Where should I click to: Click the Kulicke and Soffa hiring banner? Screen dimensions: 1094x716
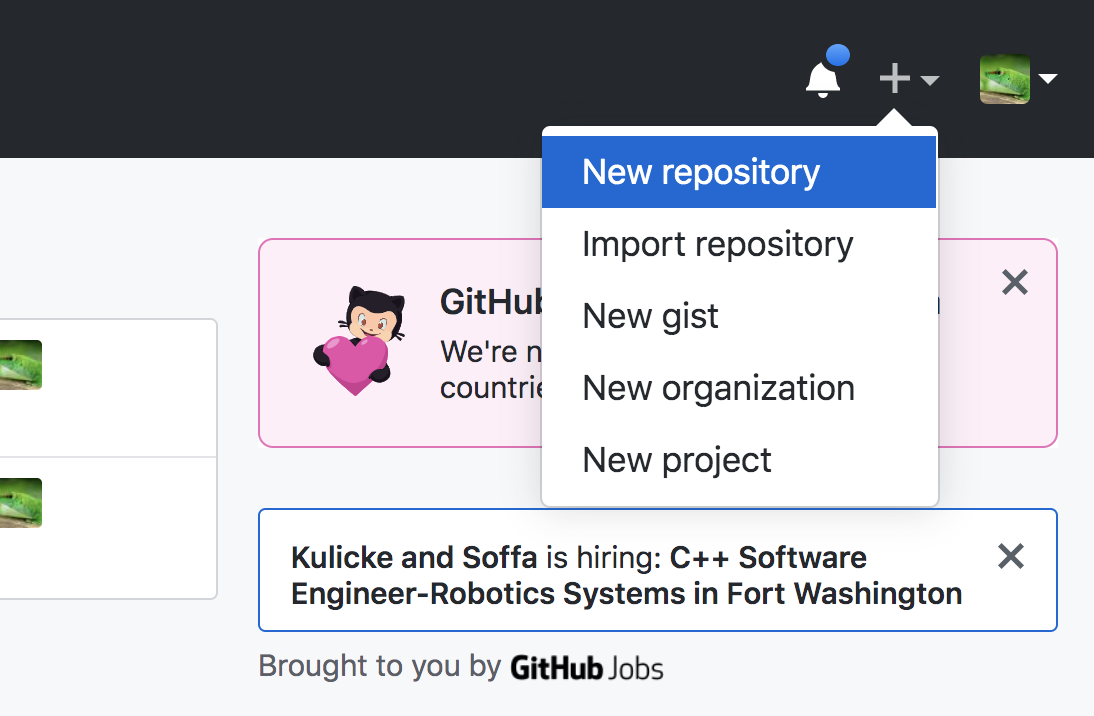[x=624, y=570]
